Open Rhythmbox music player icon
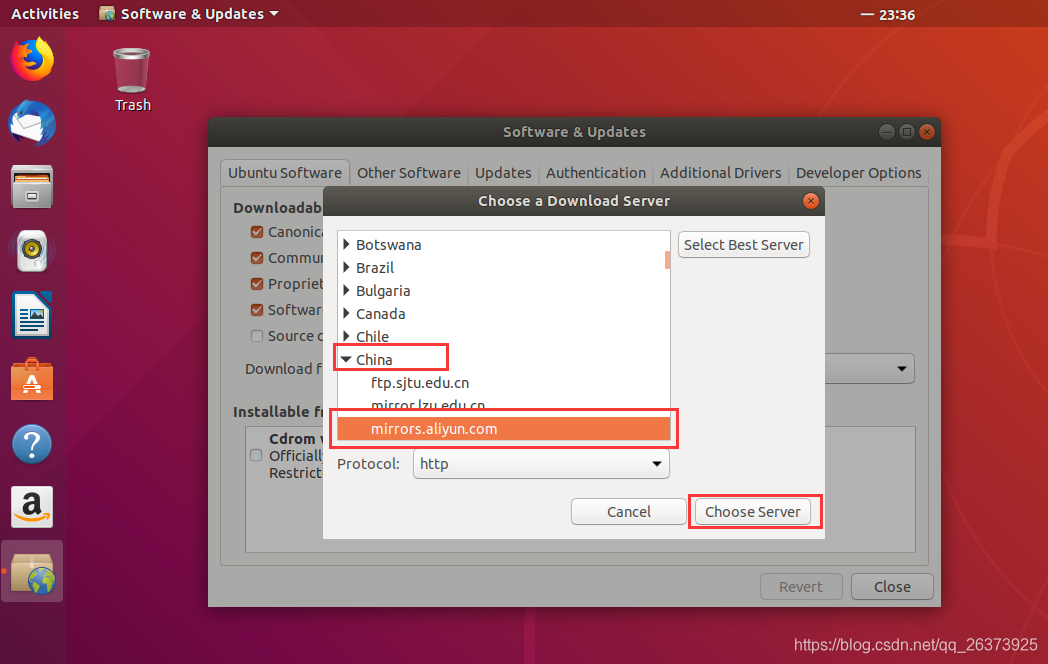Viewport: 1048px width, 664px height. coord(31,251)
